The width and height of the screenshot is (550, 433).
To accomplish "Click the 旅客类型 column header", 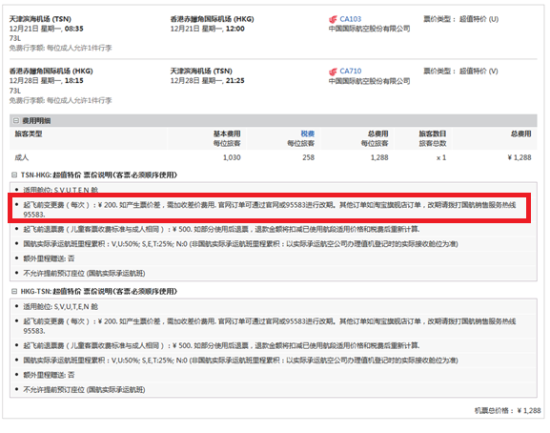I will (28, 134).
